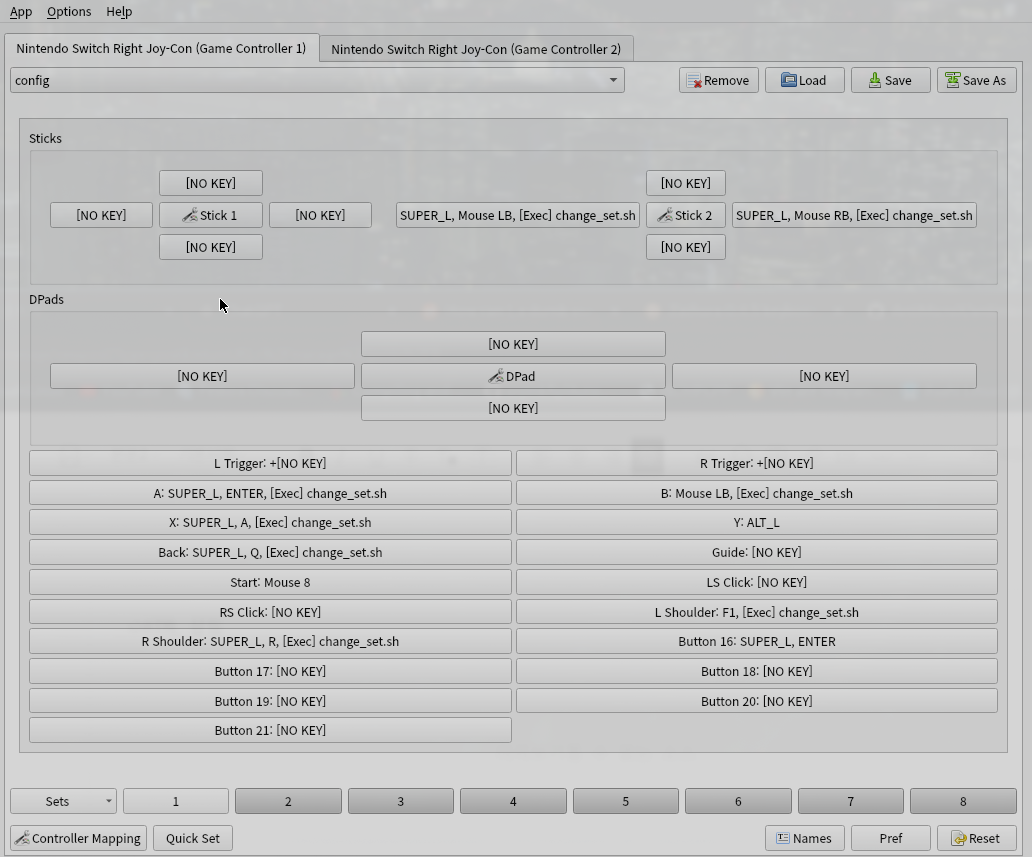The height and width of the screenshot is (857, 1032).
Task: Edit Stick 1 down [NO KEY] slot
Action: (211, 247)
